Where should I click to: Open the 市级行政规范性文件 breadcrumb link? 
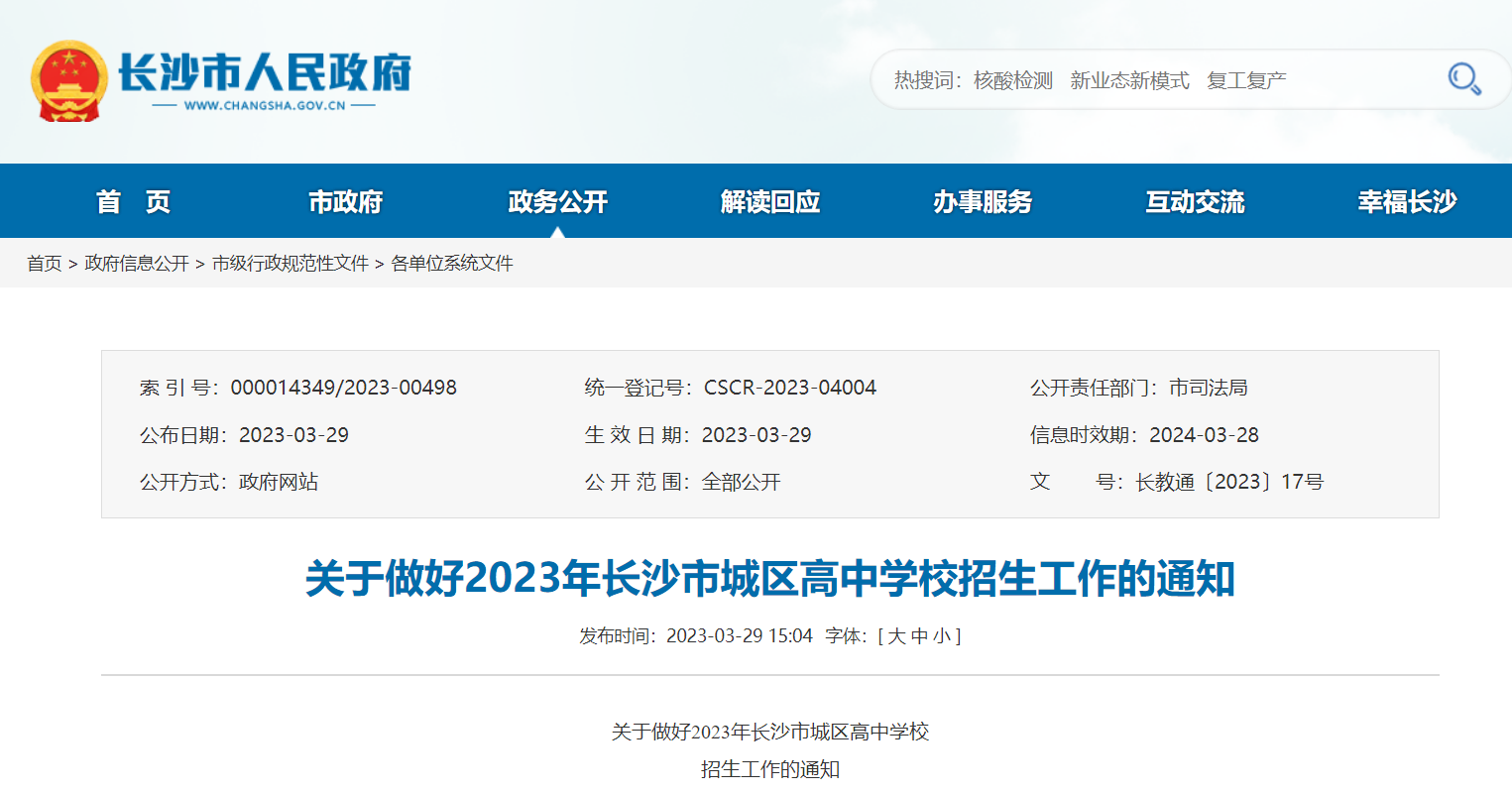coord(291,264)
